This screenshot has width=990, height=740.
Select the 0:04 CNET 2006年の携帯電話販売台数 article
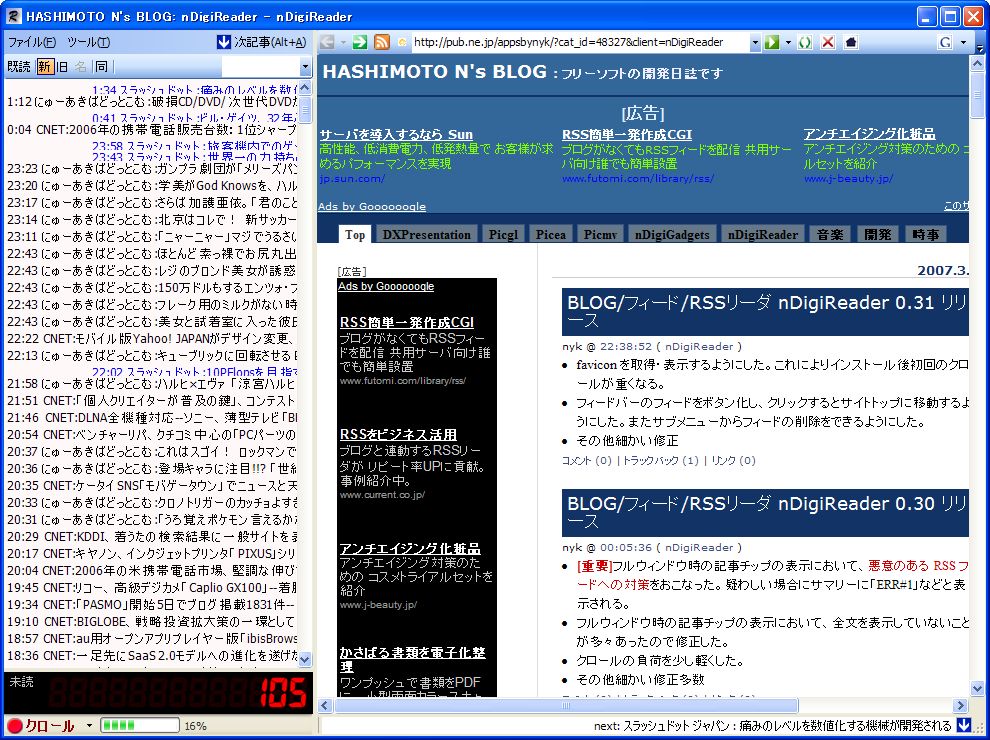click(152, 130)
